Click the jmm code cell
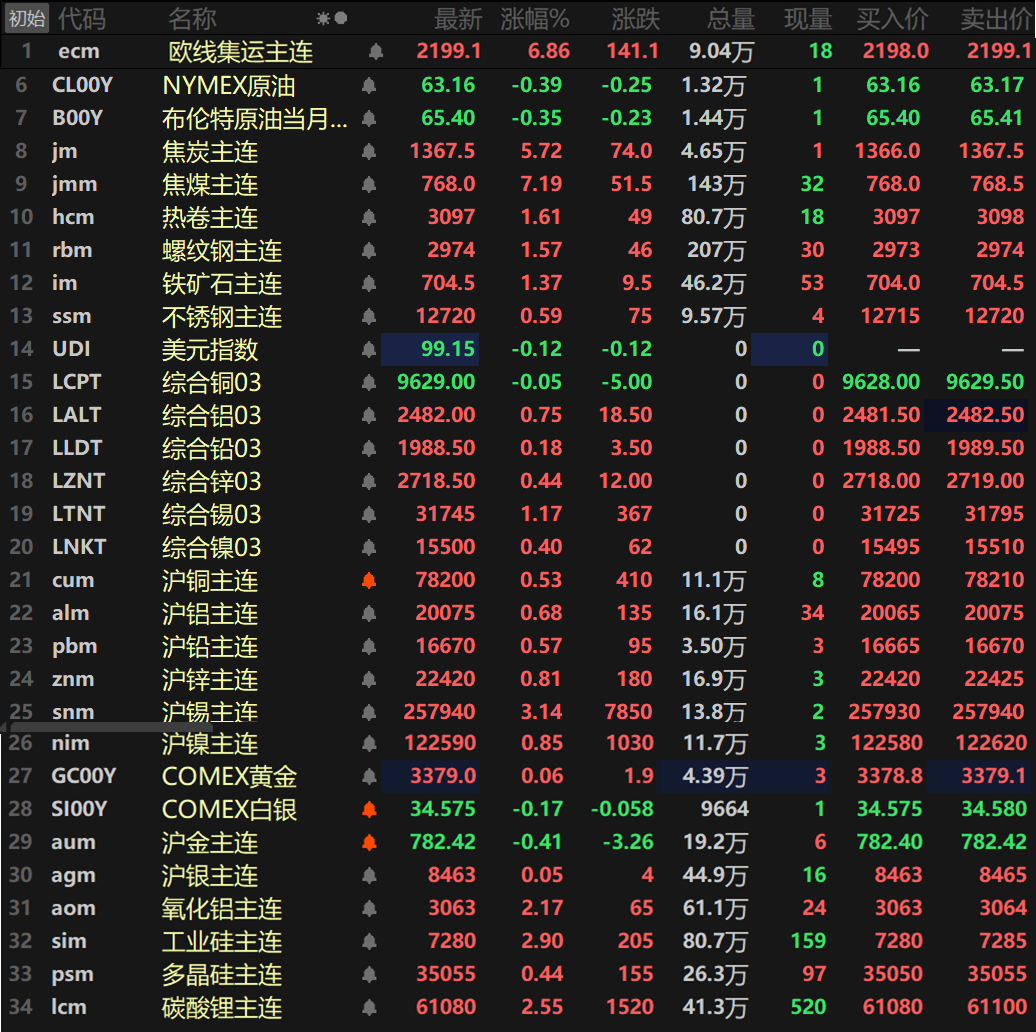 (x=75, y=184)
